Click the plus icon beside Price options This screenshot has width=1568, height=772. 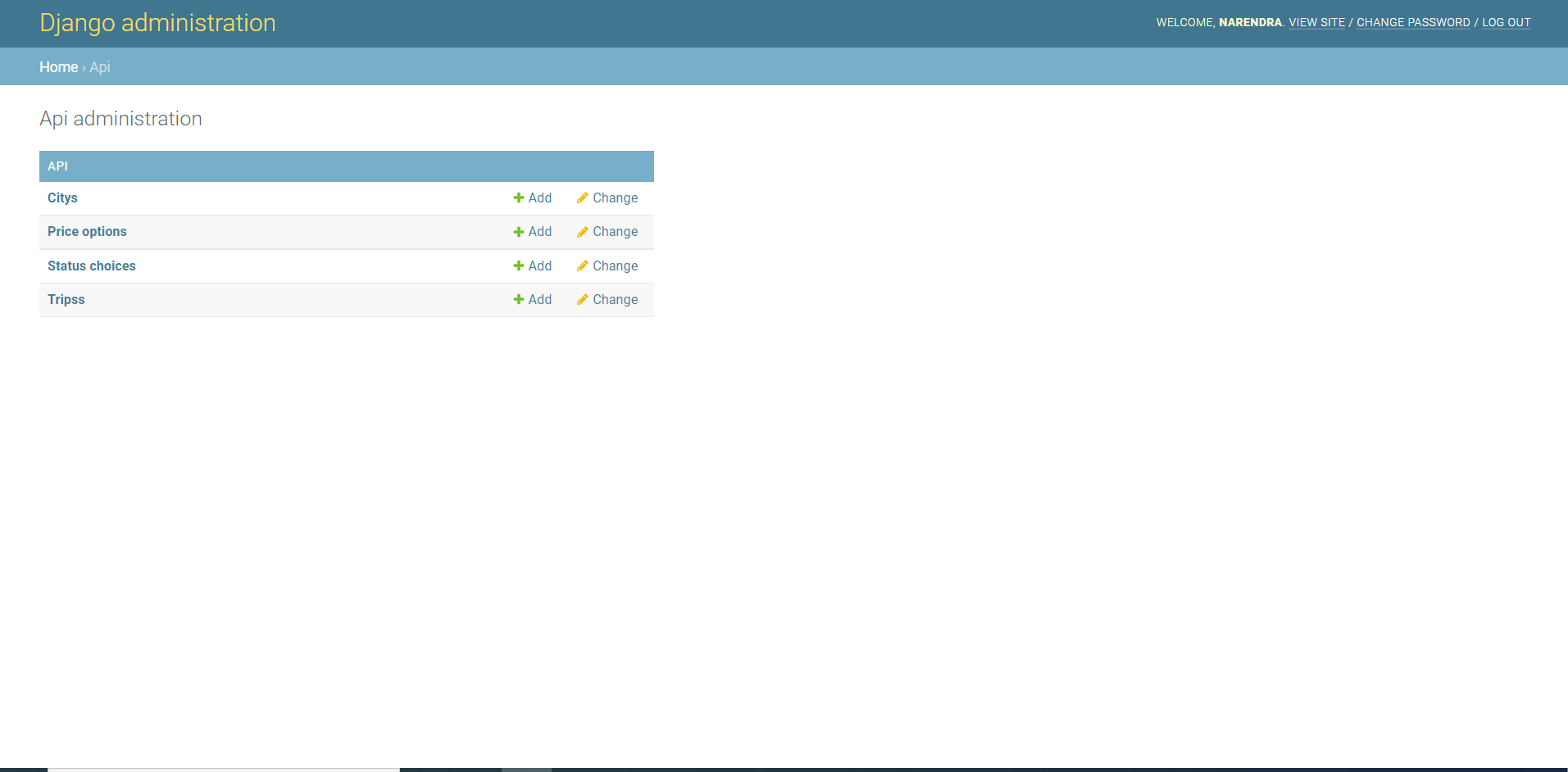[518, 232]
